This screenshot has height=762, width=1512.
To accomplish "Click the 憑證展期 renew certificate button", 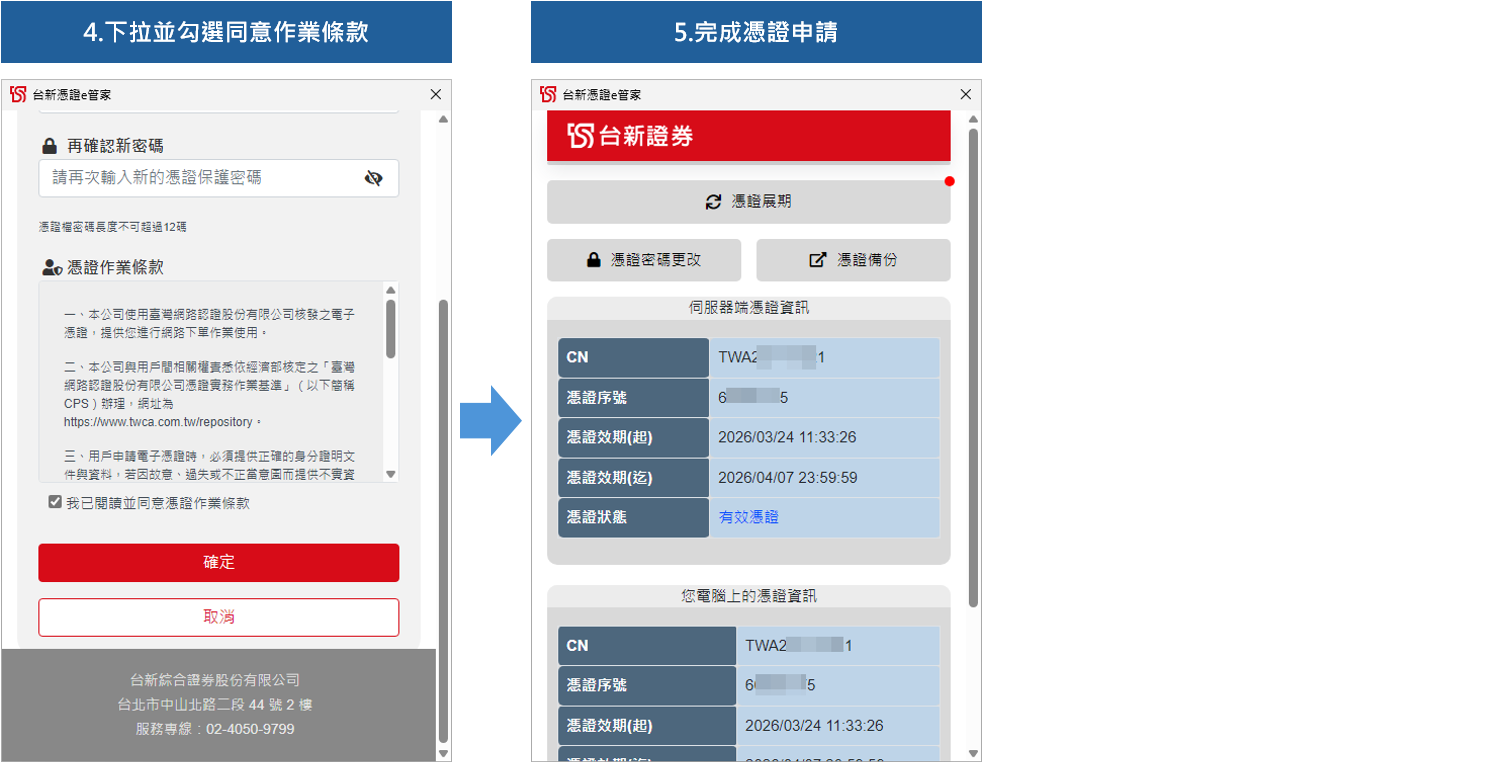I will point(748,202).
